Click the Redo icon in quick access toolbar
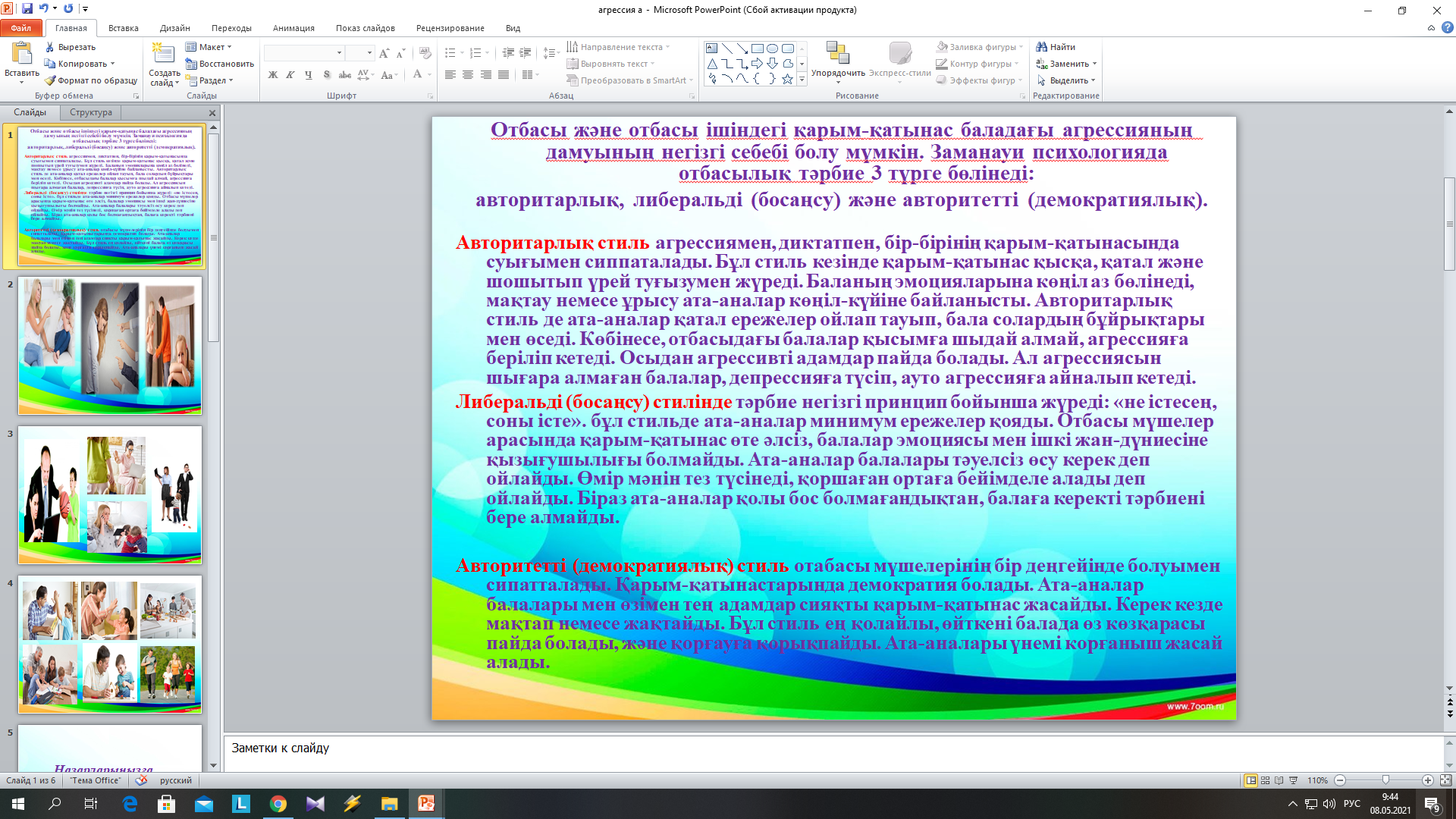The width and height of the screenshot is (1456, 819). [x=68, y=8]
